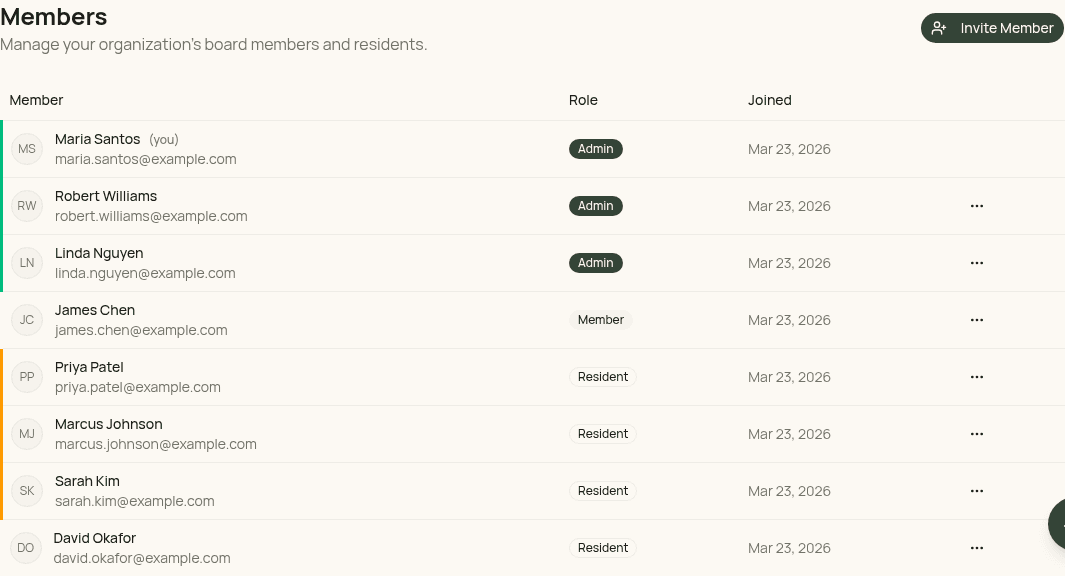Click the joined date in David Okafor row

coord(789,549)
